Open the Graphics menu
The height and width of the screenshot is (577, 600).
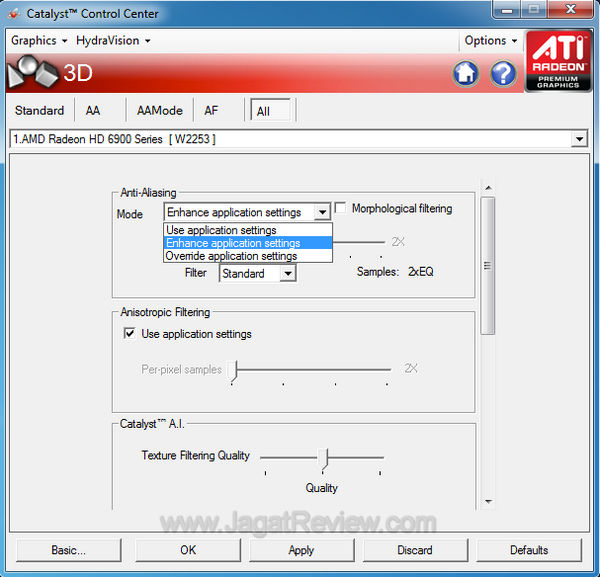click(x=39, y=41)
